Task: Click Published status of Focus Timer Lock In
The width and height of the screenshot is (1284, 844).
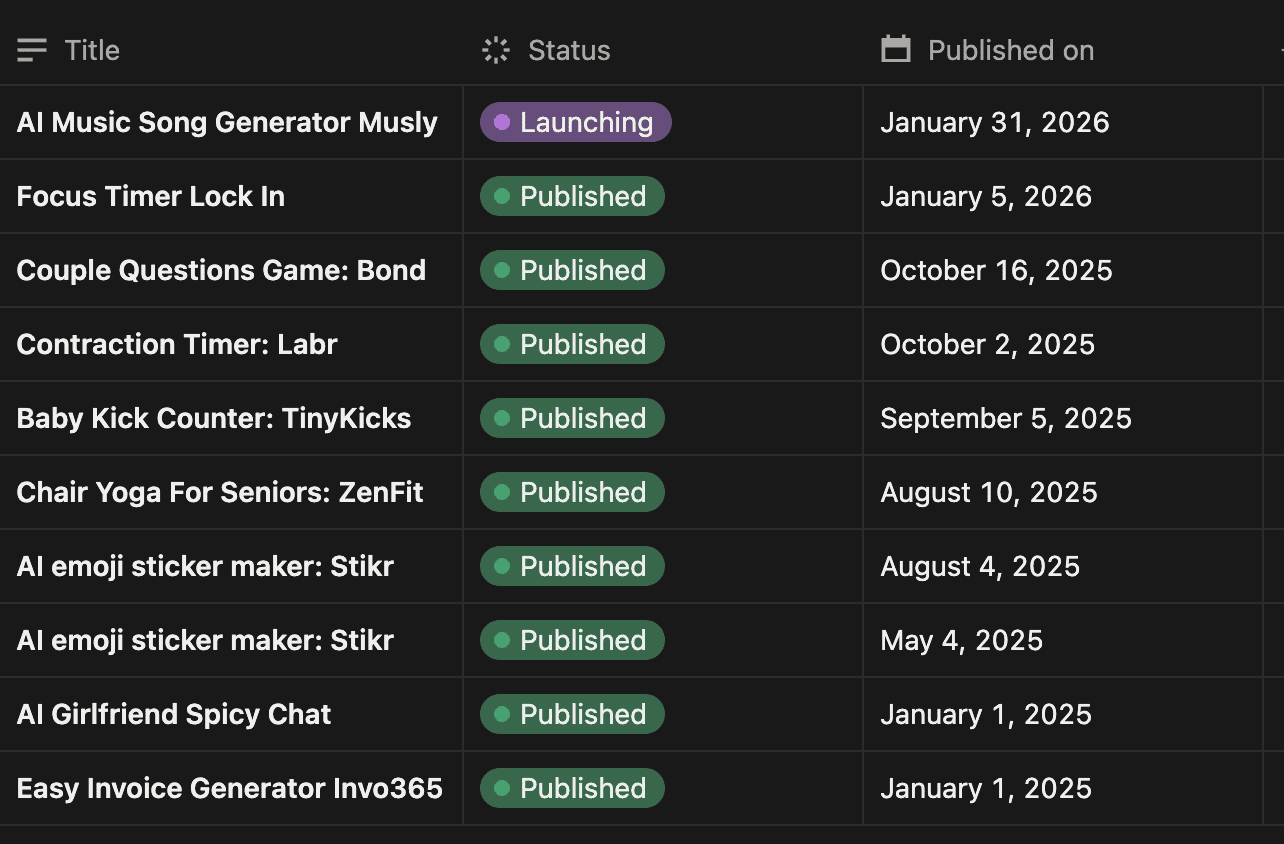Action: pos(572,196)
